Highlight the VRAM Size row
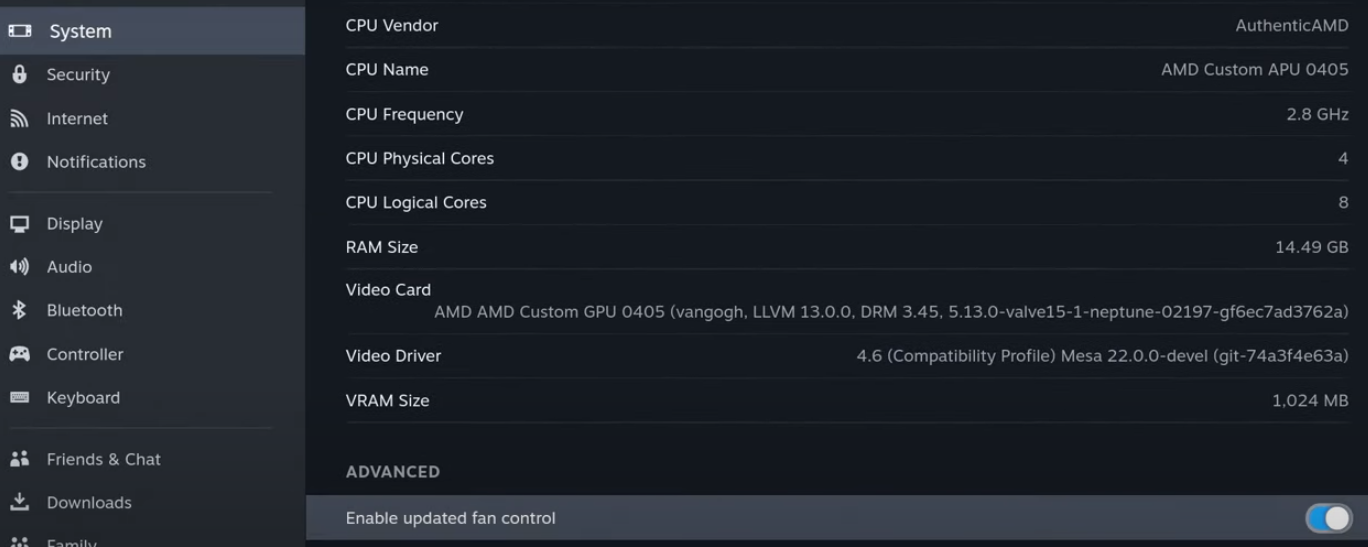The height and width of the screenshot is (547, 1368). [x=846, y=401]
